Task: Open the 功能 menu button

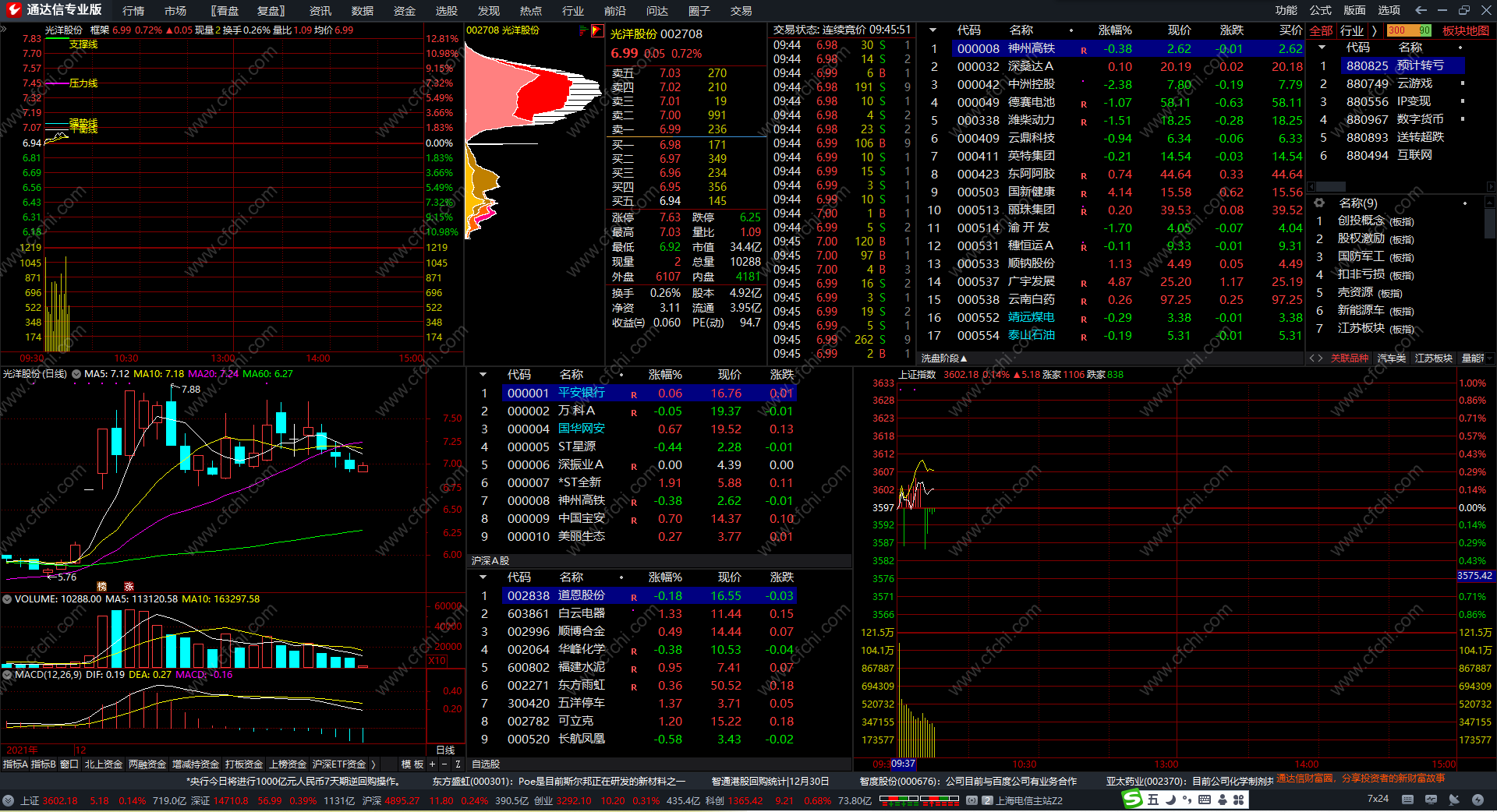Action: click(1286, 10)
